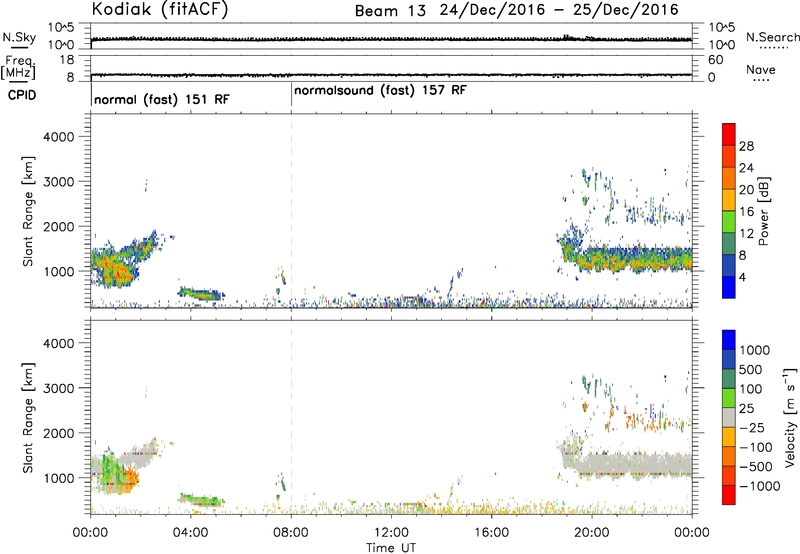Click the 12 label on the power colorbar

[x=746, y=234]
